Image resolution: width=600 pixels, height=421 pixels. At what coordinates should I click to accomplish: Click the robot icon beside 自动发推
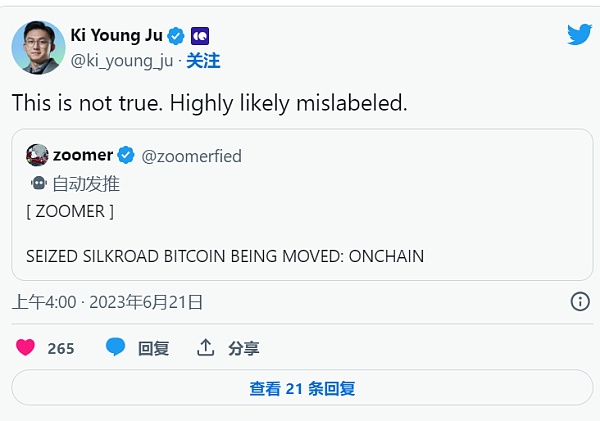pyautogui.click(x=38, y=183)
